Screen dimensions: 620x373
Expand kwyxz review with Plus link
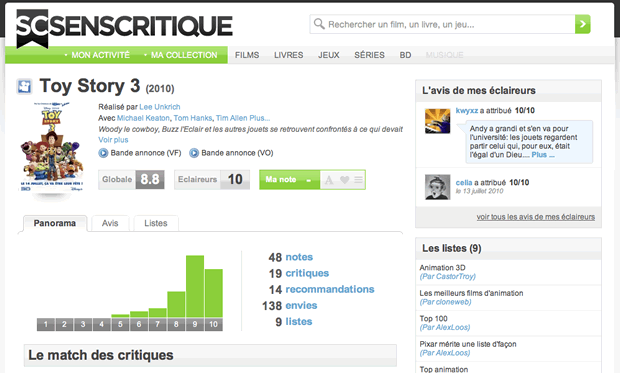click(543, 155)
